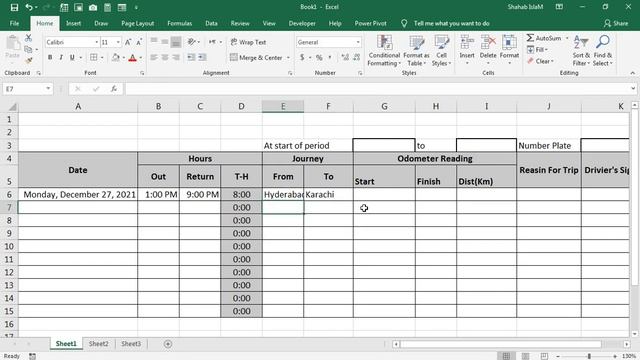Select cell containing Karachi

329,194
